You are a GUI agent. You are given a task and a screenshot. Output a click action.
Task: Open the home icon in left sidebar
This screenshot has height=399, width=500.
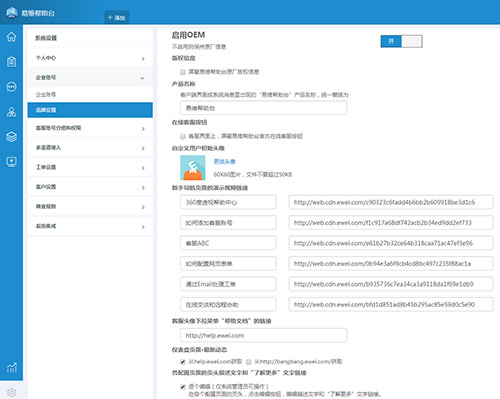coord(11,37)
